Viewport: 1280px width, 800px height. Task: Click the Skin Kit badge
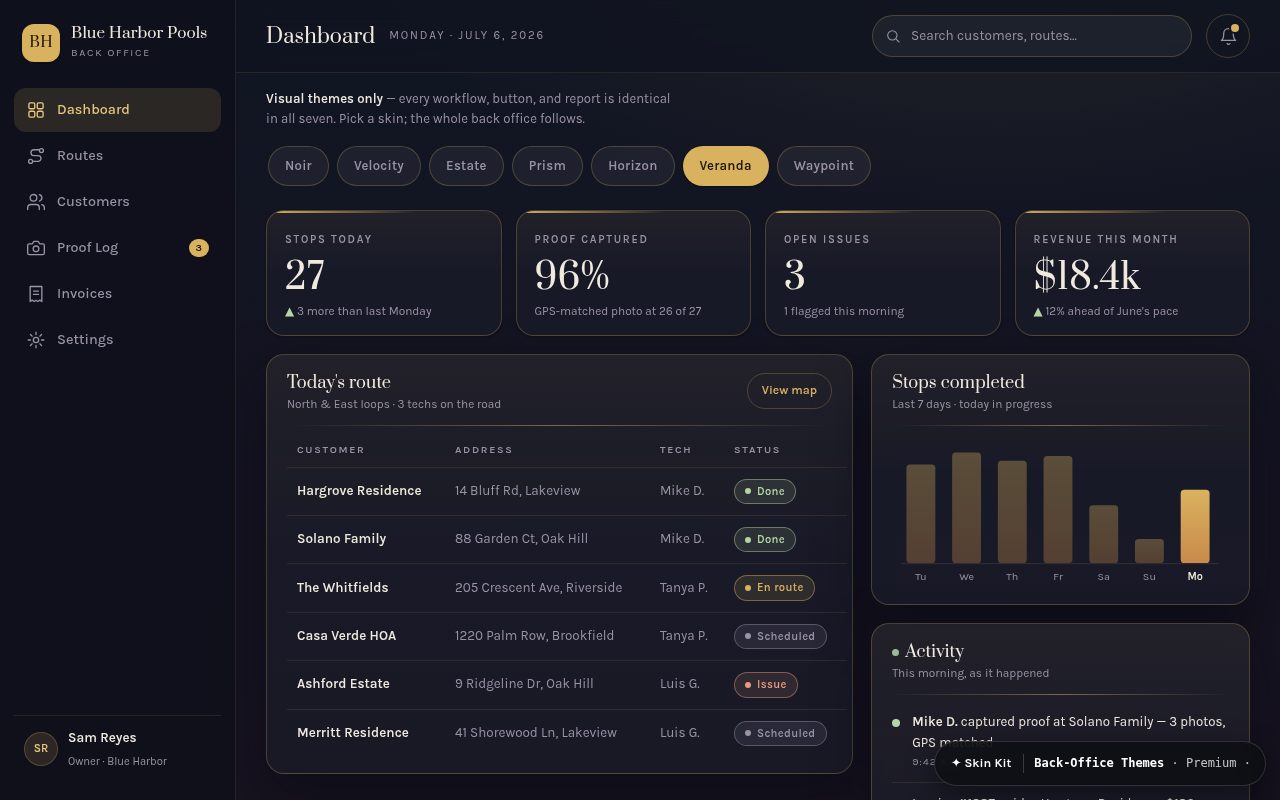pyautogui.click(x=981, y=763)
